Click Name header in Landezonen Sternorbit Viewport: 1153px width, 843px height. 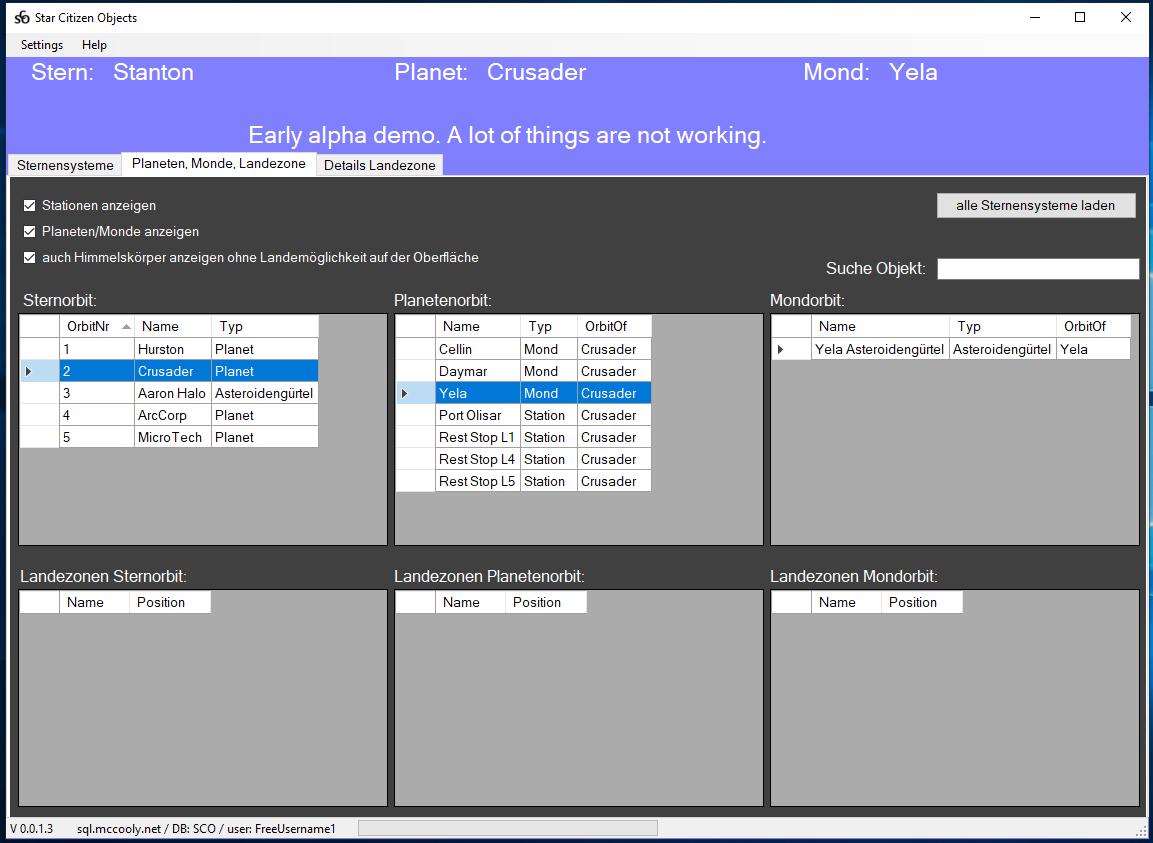click(94, 602)
